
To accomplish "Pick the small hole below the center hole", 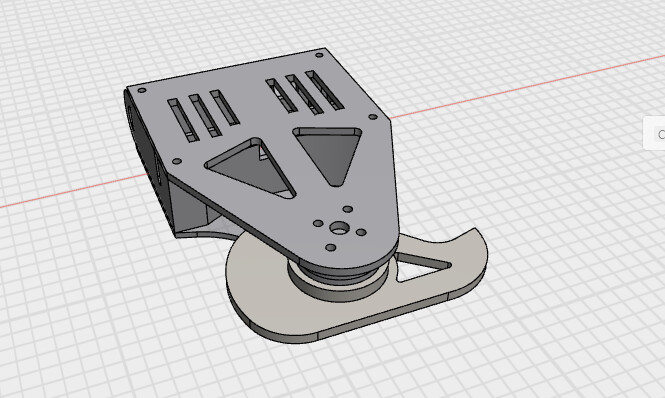I will [x=330, y=247].
